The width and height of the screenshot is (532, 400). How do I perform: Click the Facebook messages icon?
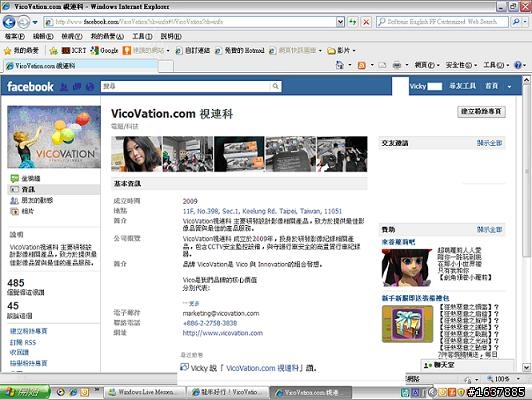[x=77, y=87]
